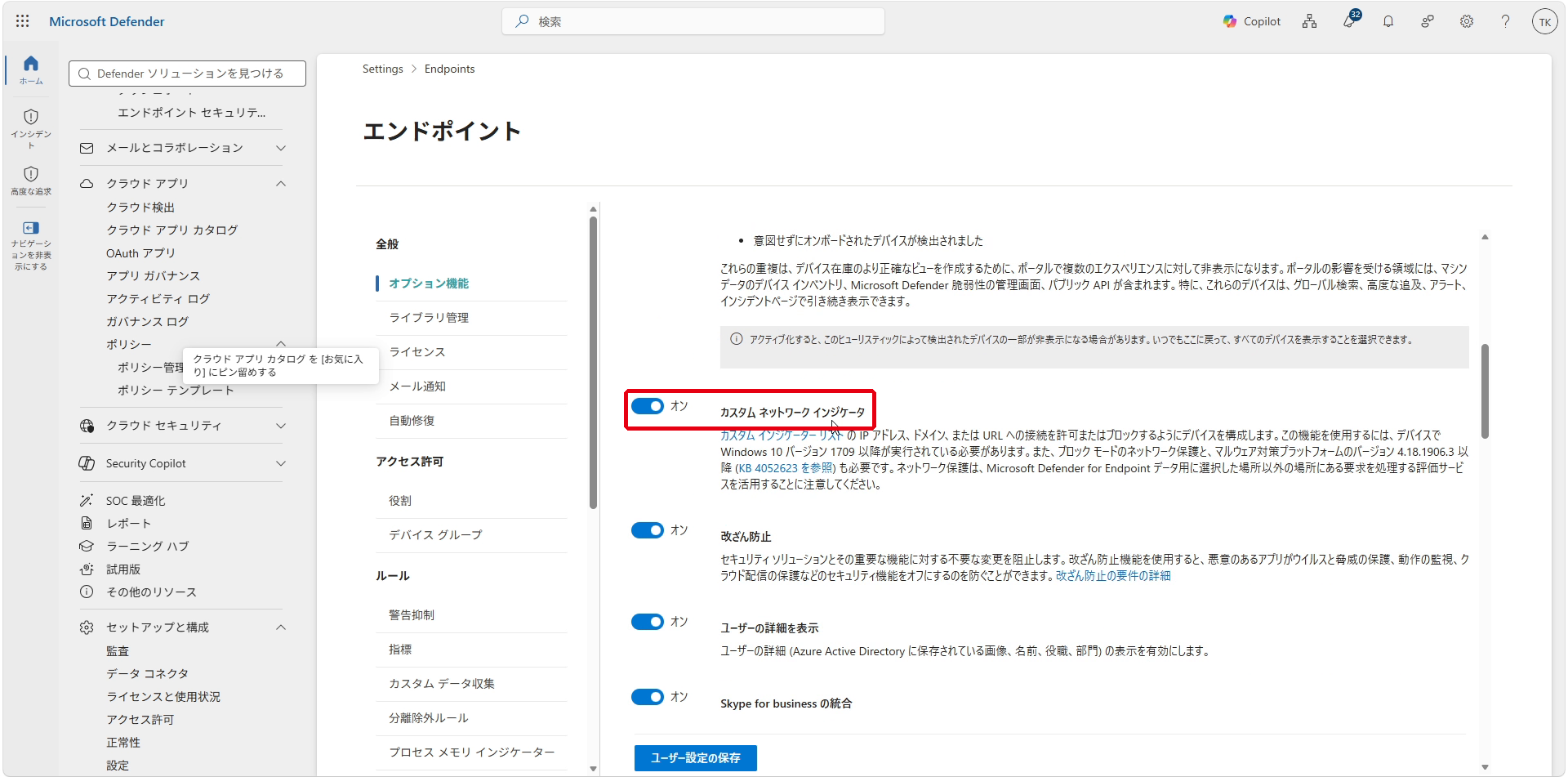Click the Cloud security globe icon
Image resolution: width=1568 pixels, height=777 pixels.
tap(87, 426)
